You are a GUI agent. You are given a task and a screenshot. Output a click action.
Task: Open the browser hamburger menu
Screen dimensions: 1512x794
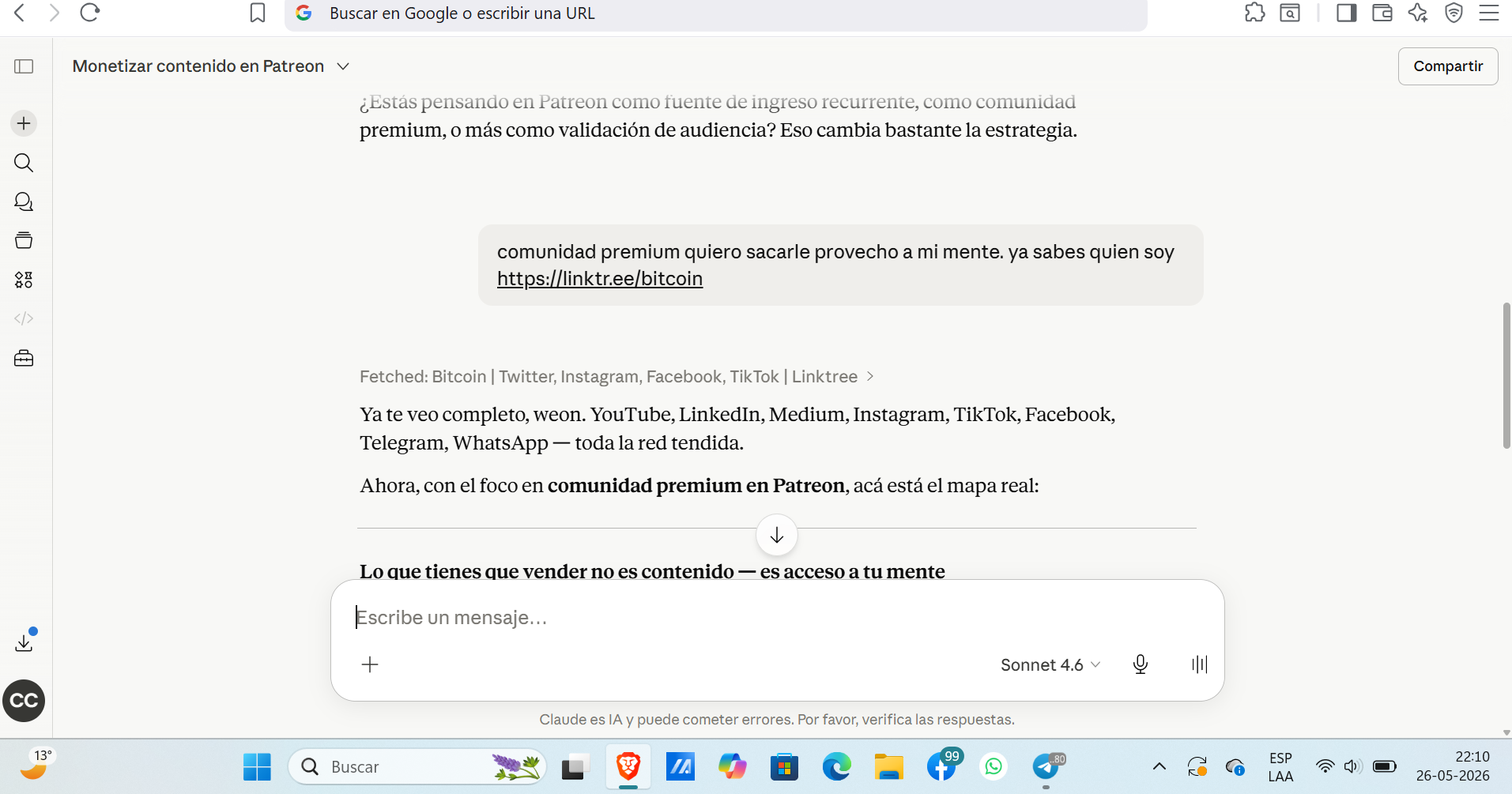tap(1489, 13)
